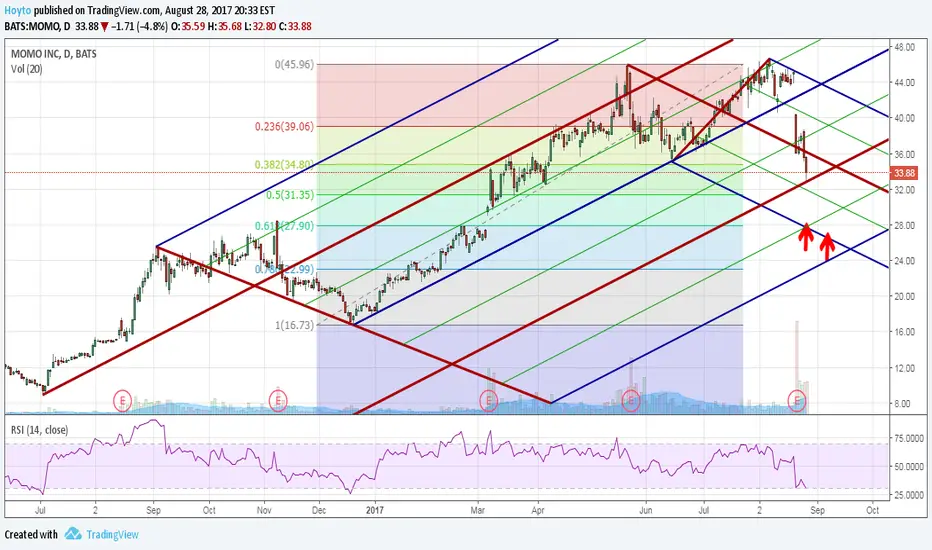Click the Apr label on the time axis
Screen dimensions: 932x550
point(538,510)
